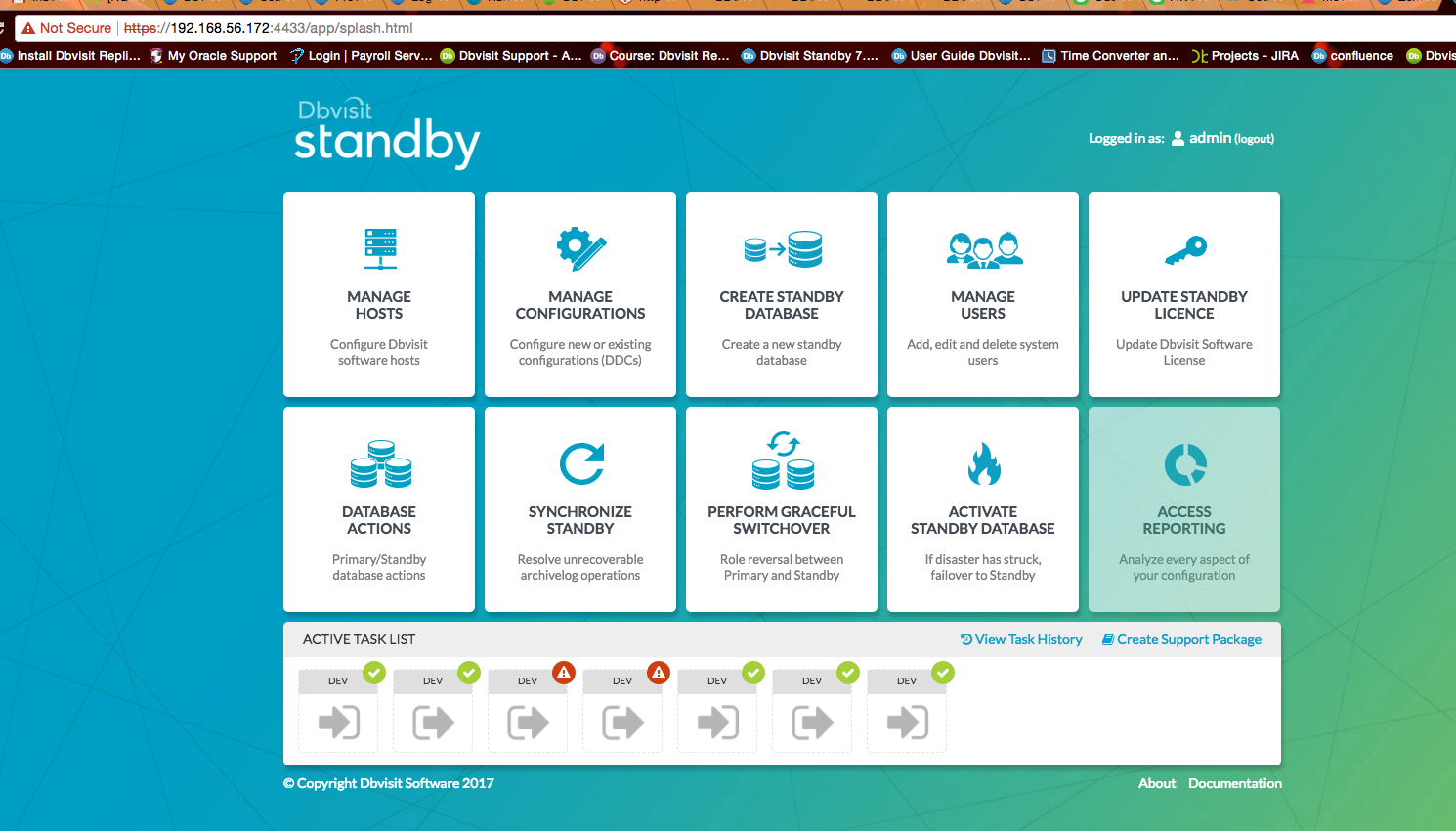This screenshot has width=1456, height=831.
Task: Open the Documentation link in footer
Action: tap(1235, 783)
